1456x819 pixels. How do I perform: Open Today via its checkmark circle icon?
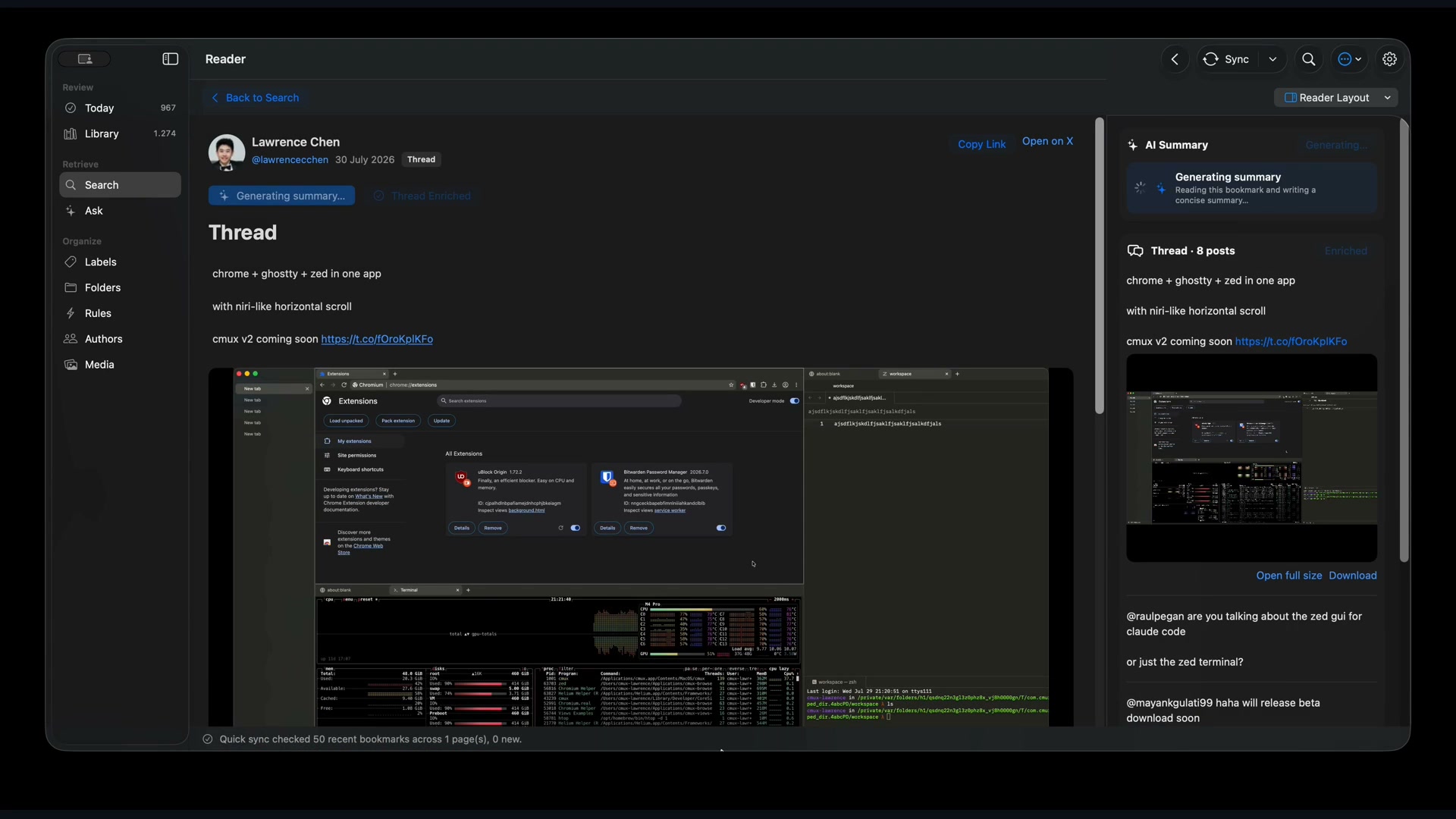click(71, 108)
